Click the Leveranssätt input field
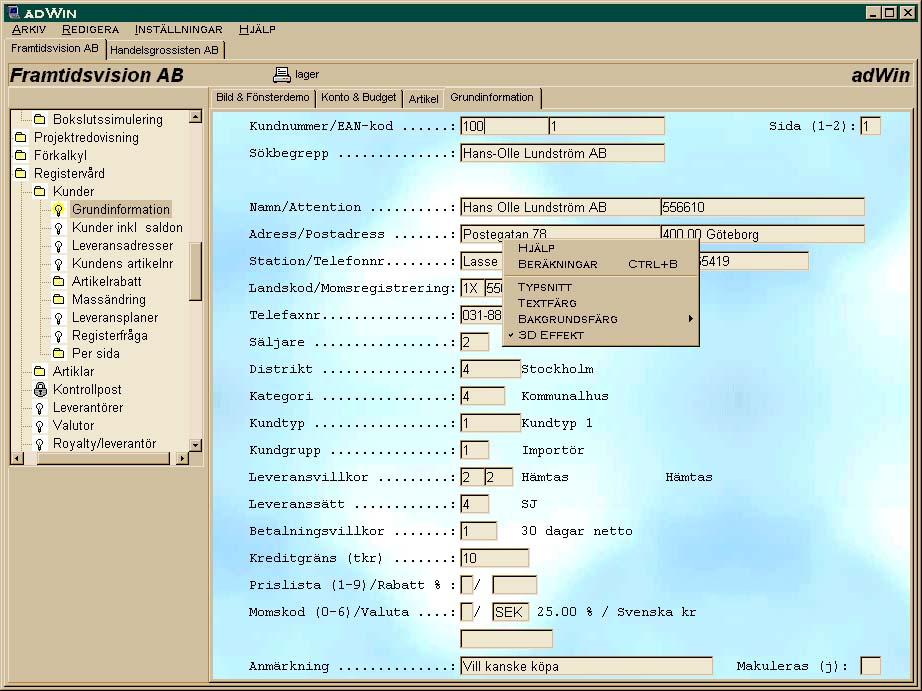Viewport: 922px width, 691px height. 475,504
